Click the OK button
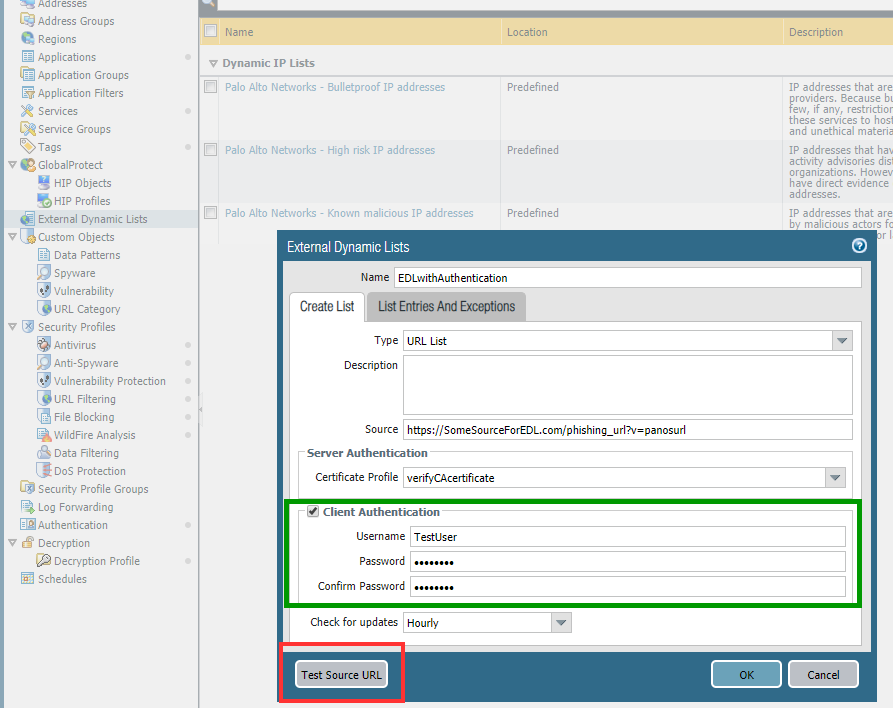This screenshot has height=708, width=893. [746, 675]
